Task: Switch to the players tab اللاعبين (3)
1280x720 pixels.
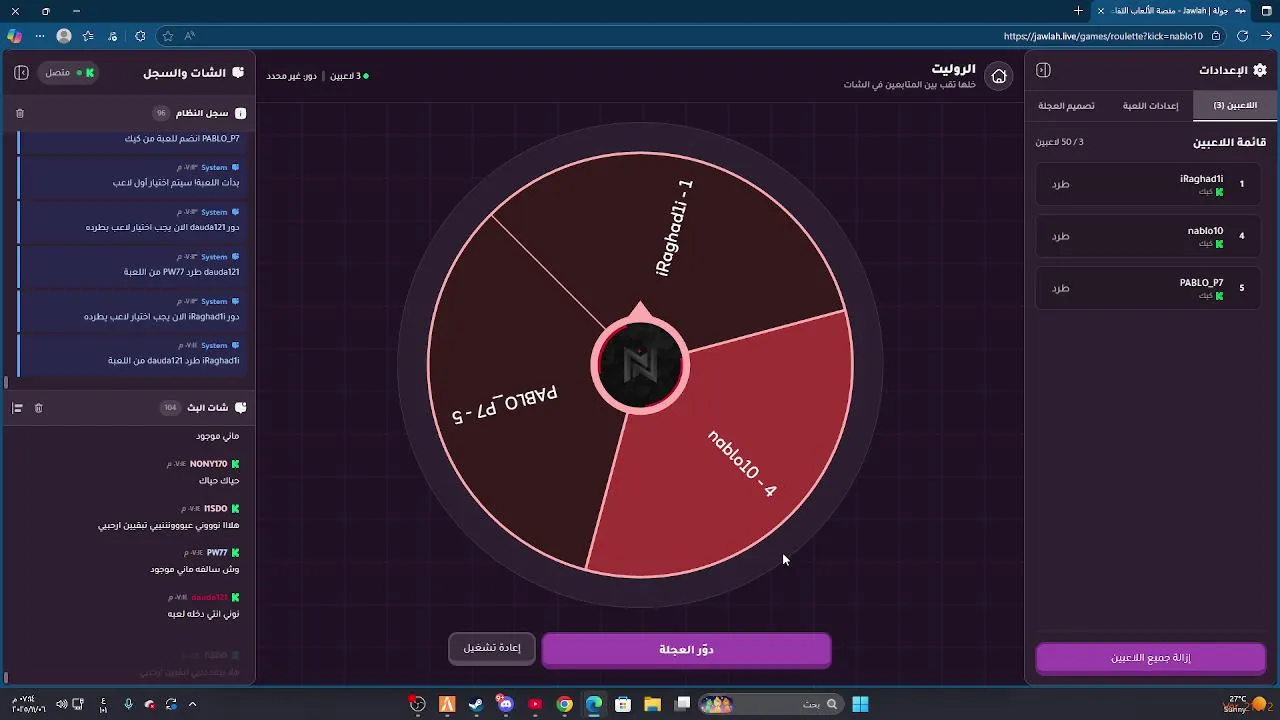Action: click(1234, 105)
